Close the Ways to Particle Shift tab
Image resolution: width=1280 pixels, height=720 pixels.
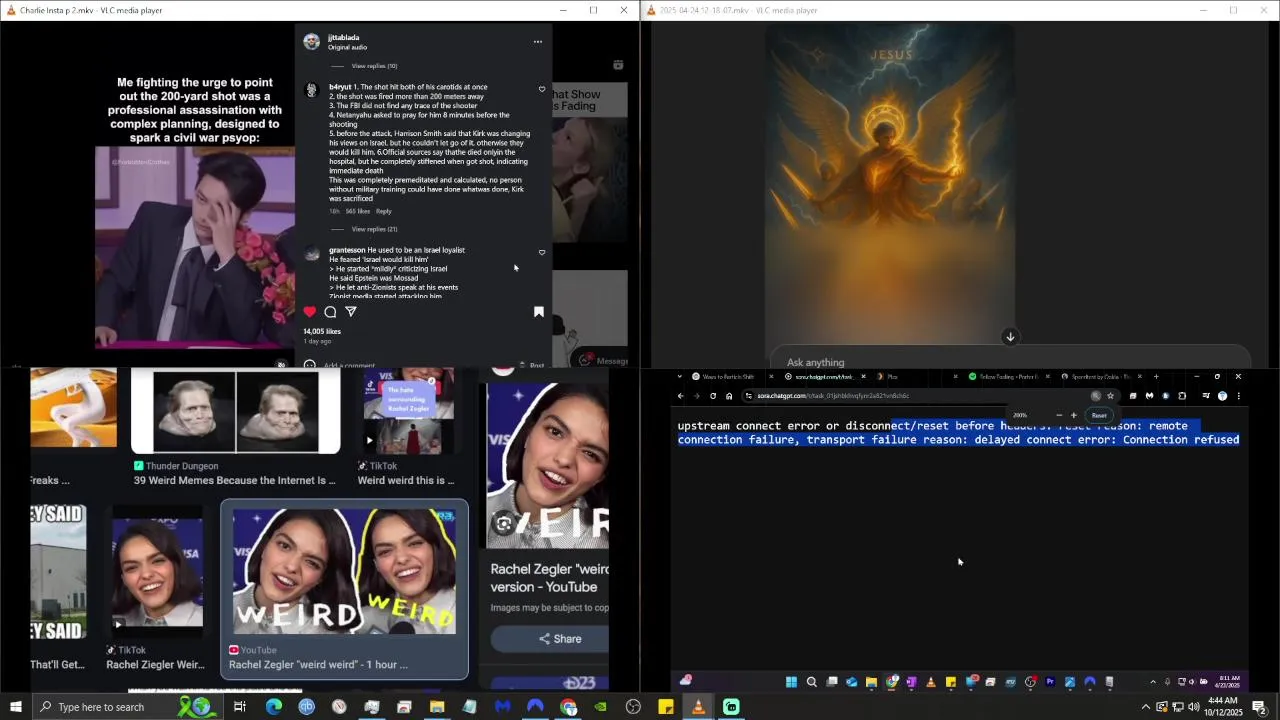tap(770, 377)
